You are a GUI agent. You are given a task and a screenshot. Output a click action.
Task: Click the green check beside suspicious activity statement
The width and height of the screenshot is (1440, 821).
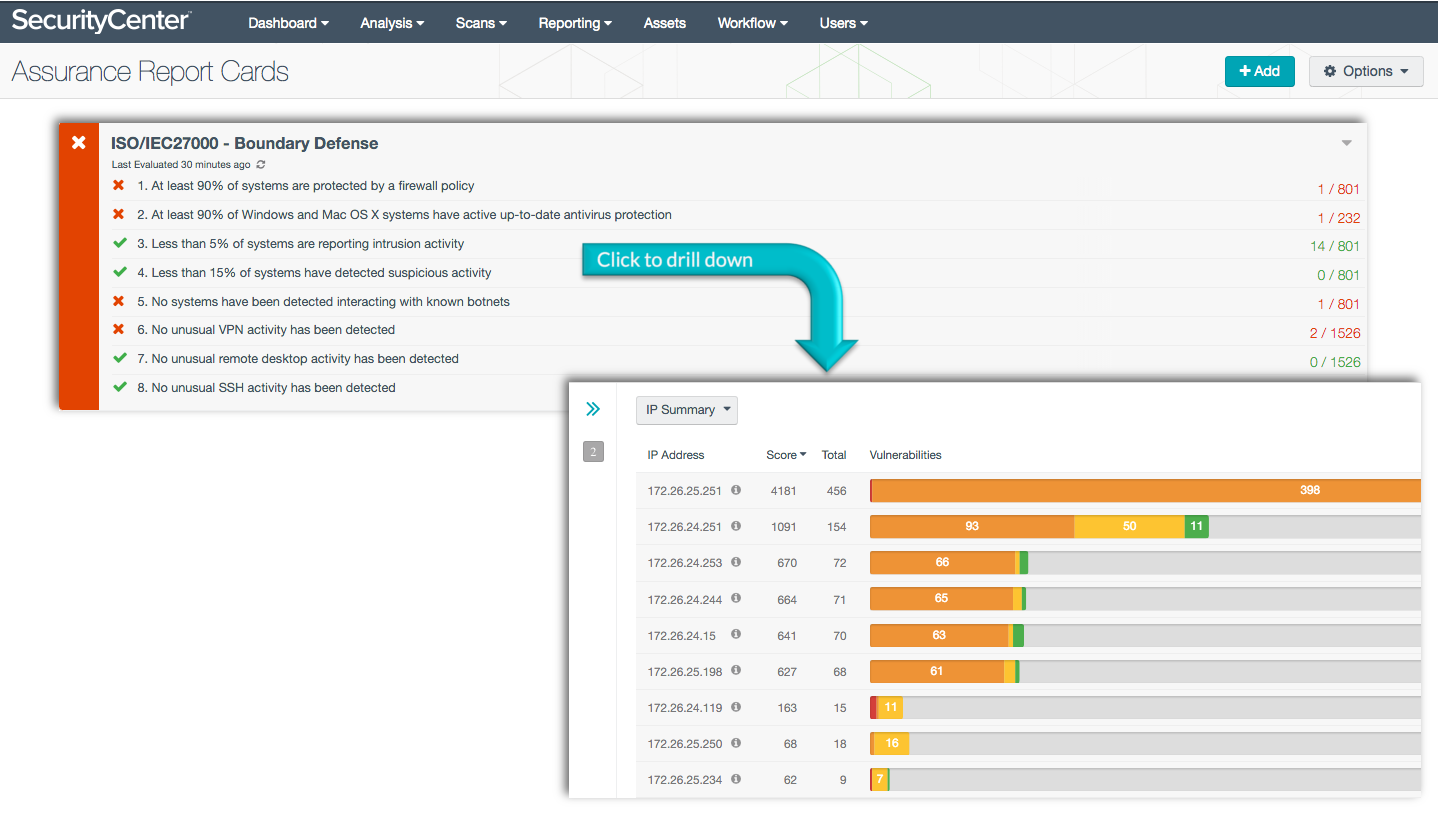tap(120, 272)
